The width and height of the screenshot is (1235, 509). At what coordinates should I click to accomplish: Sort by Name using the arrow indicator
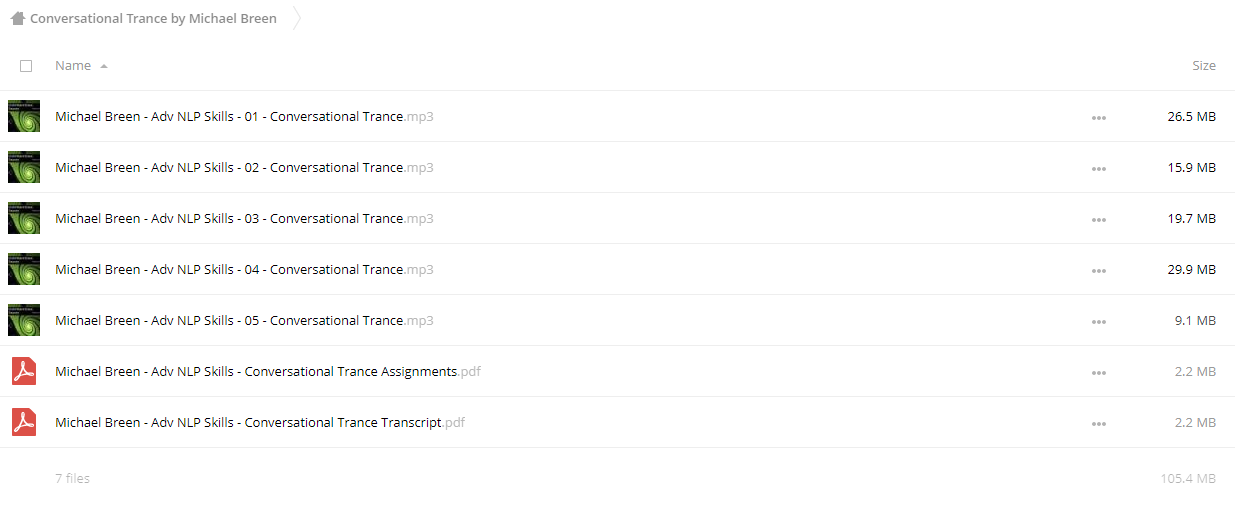click(104, 66)
